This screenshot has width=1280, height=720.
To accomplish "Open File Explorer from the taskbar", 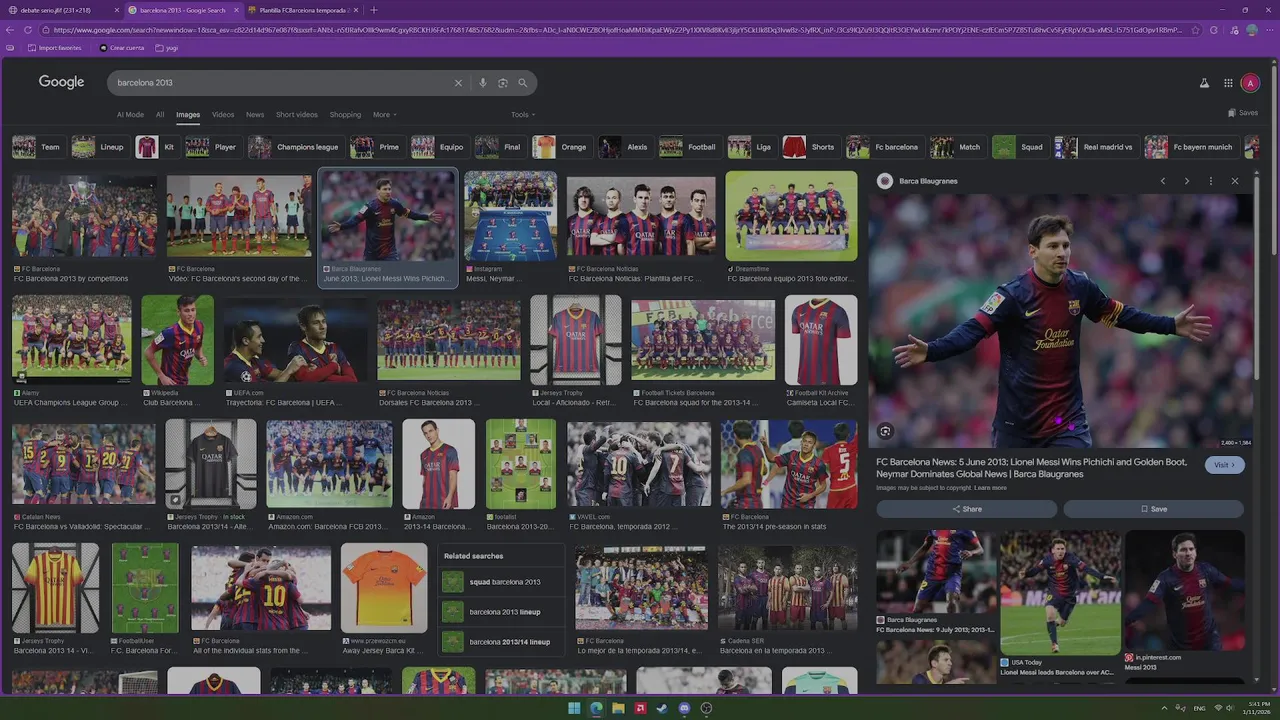I will 618,708.
